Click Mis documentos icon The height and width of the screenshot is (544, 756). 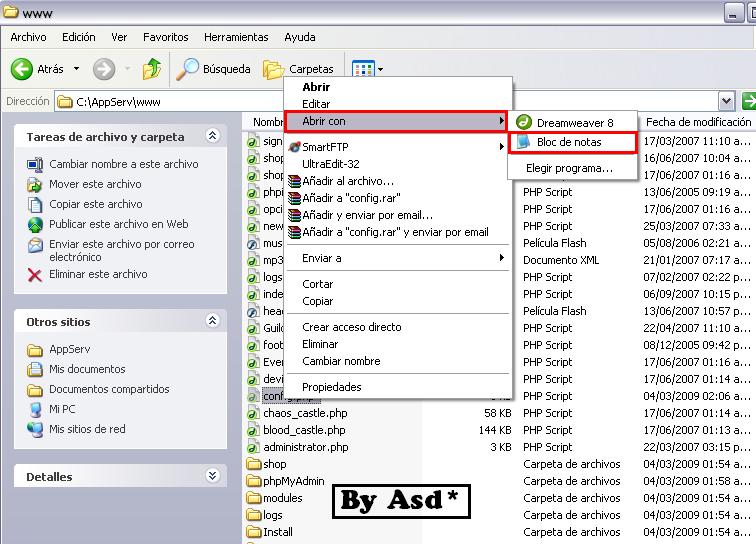pyautogui.click(x=35, y=369)
